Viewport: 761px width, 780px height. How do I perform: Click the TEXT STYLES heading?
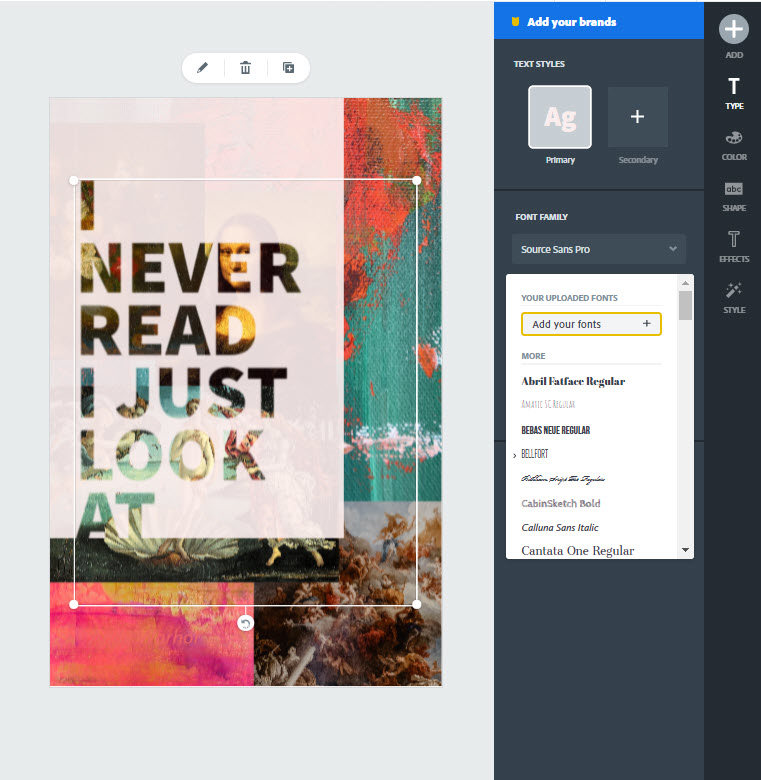(x=539, y=64)
